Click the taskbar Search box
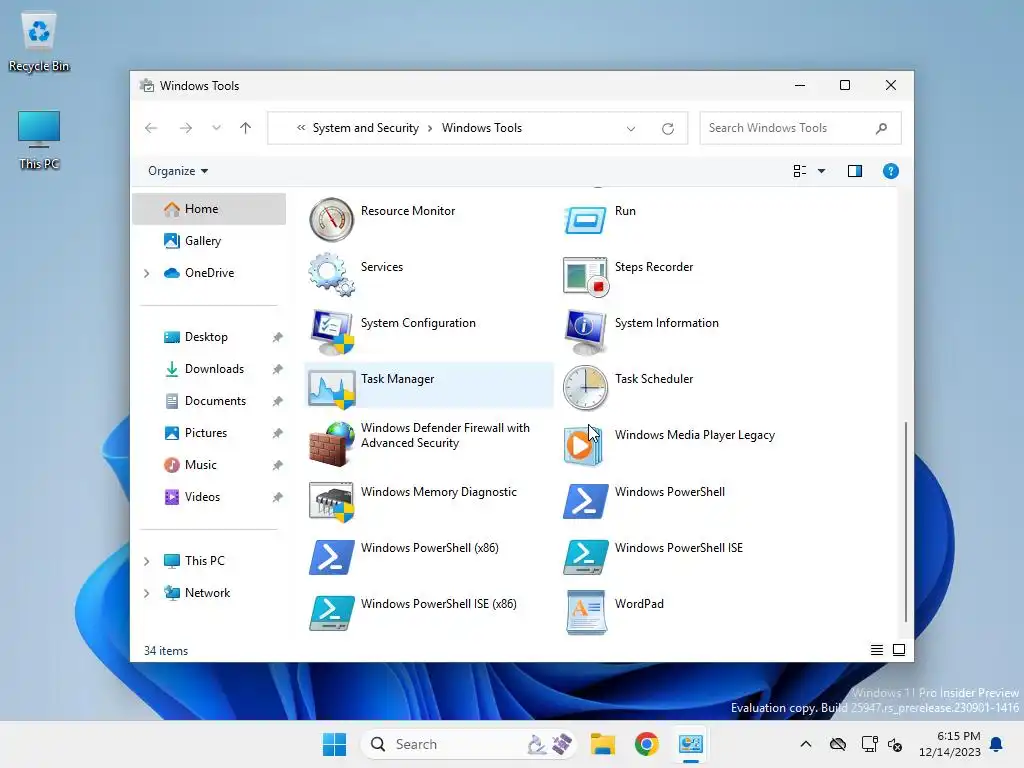This screenshot has width=1024, height=768. click(468, 744)
